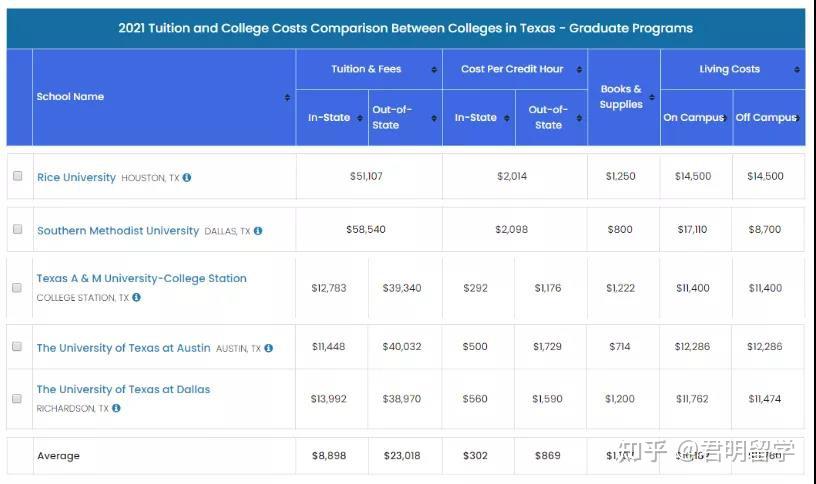Click info icon next to Southern Methodist University
Image resolution: width=816 pixels, height=484 pixels.
tap(258, 231)
